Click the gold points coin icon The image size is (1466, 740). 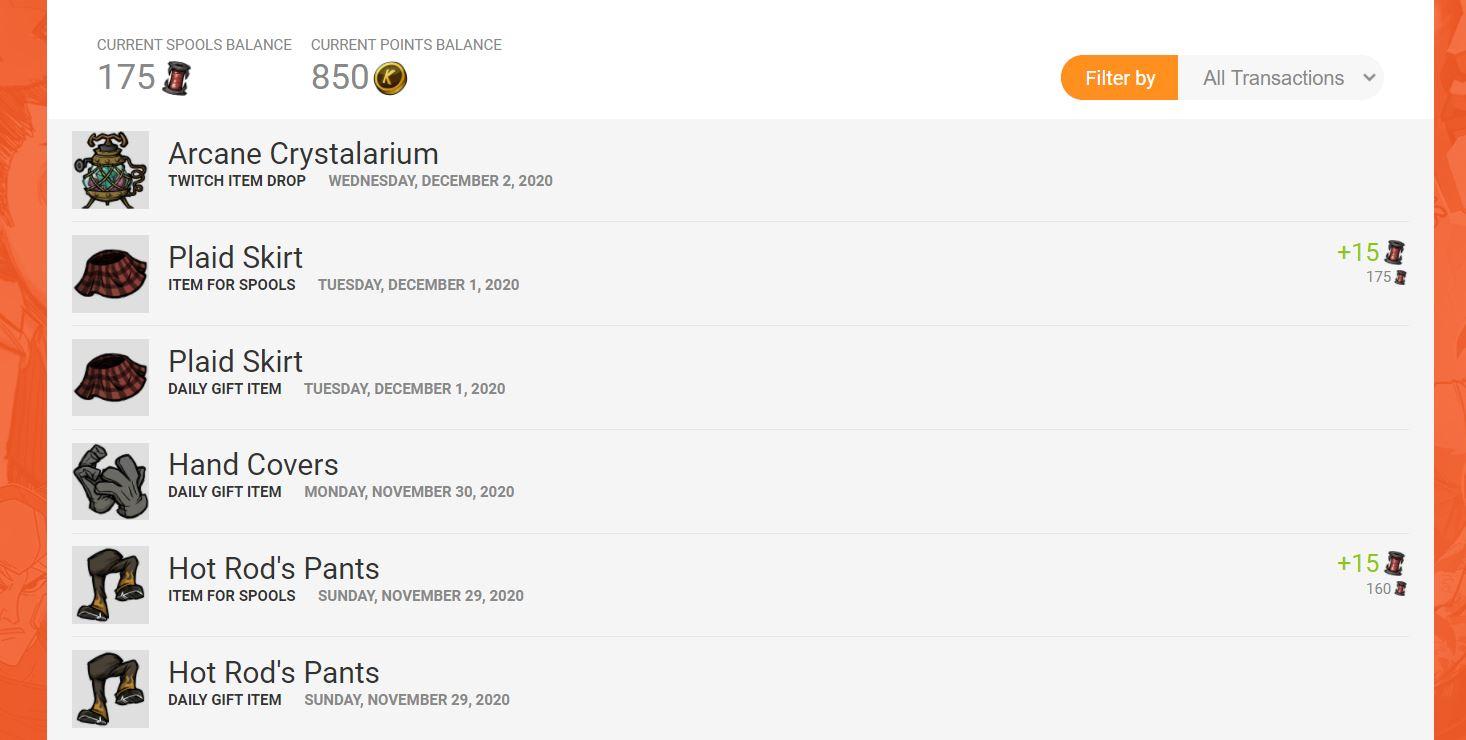[x=390, y=78]
